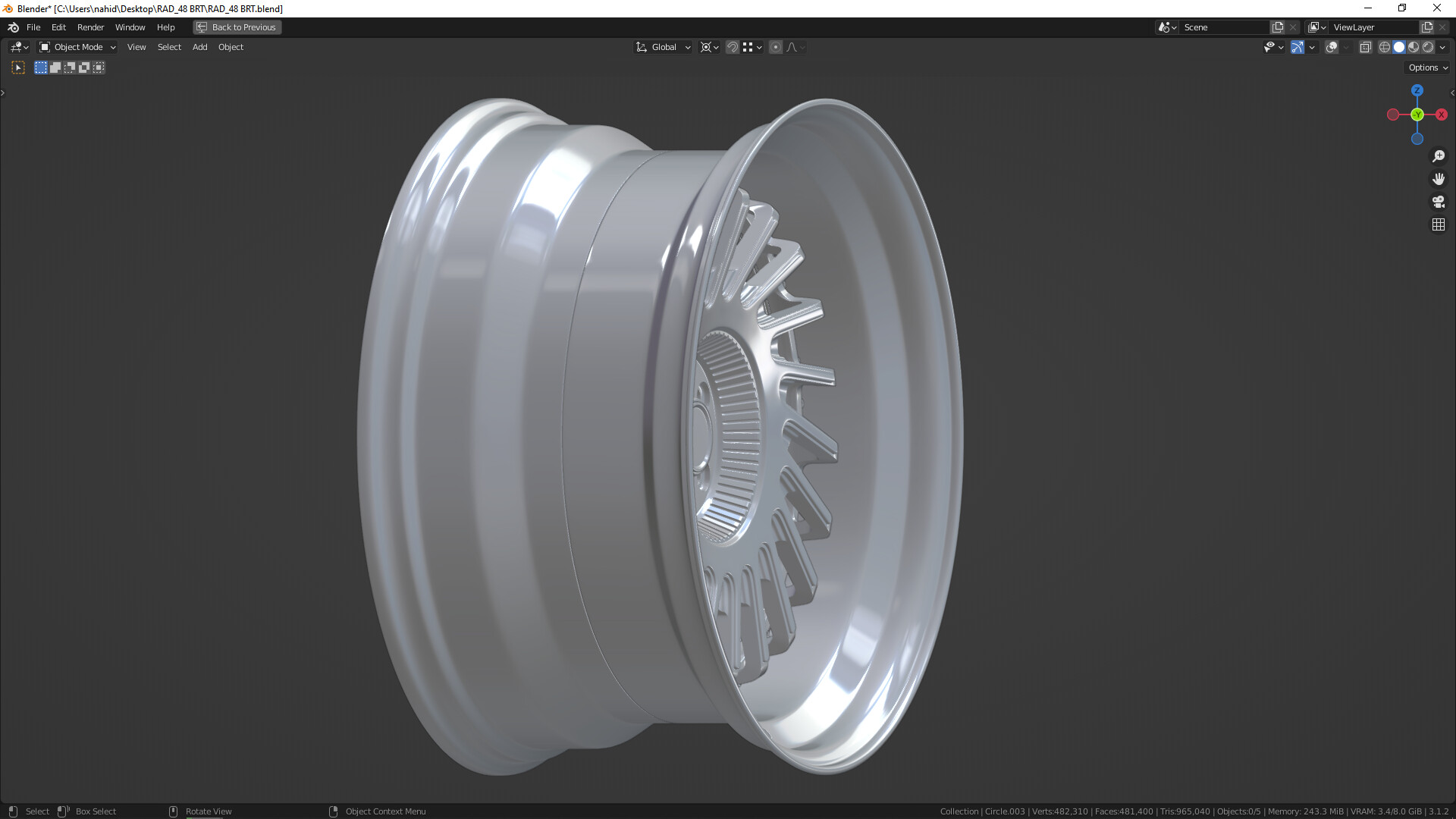Open the Render menu
This screenshot has width=1456, height=819.
(90, 27)
